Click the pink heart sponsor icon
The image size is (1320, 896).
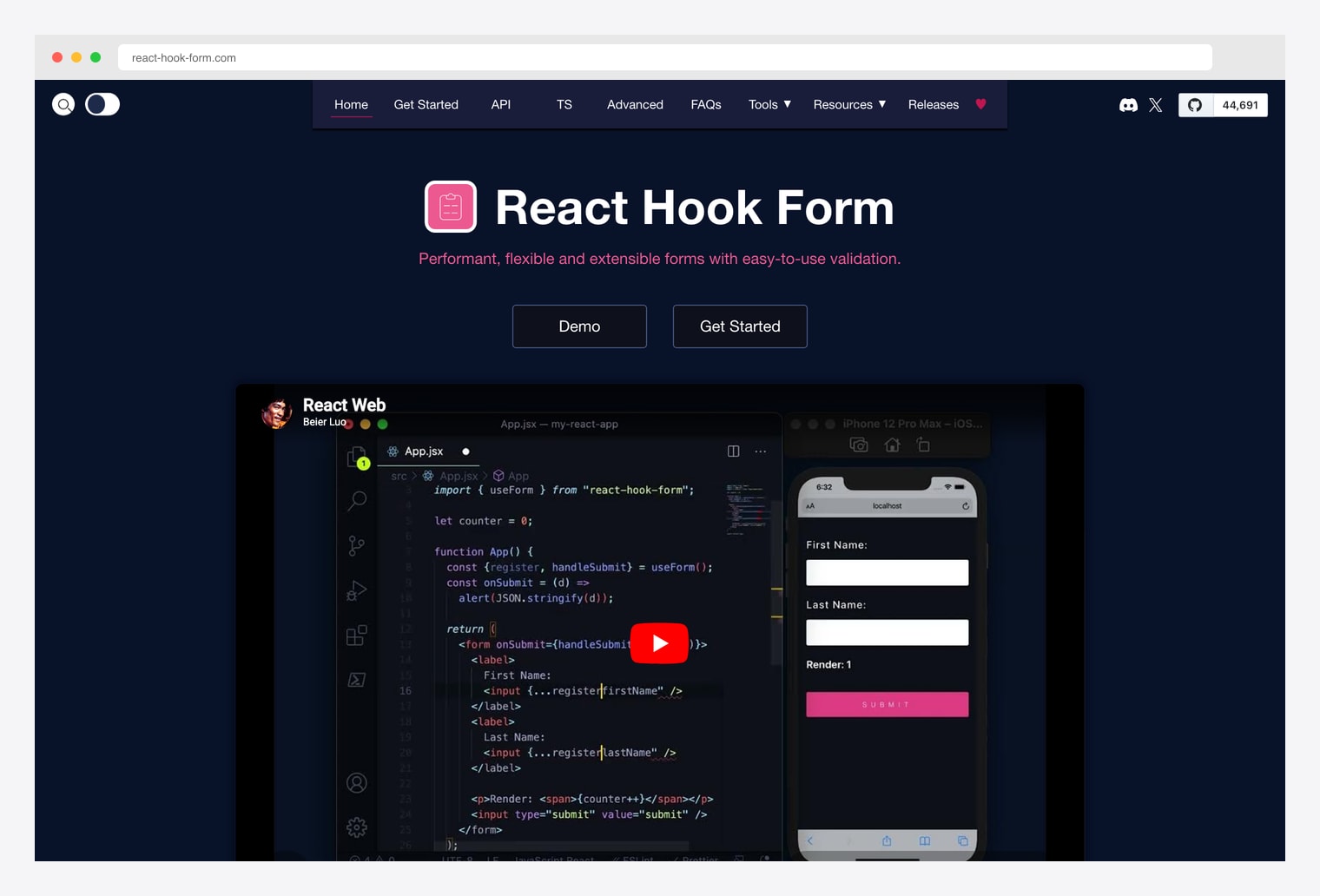coord(981,104)
